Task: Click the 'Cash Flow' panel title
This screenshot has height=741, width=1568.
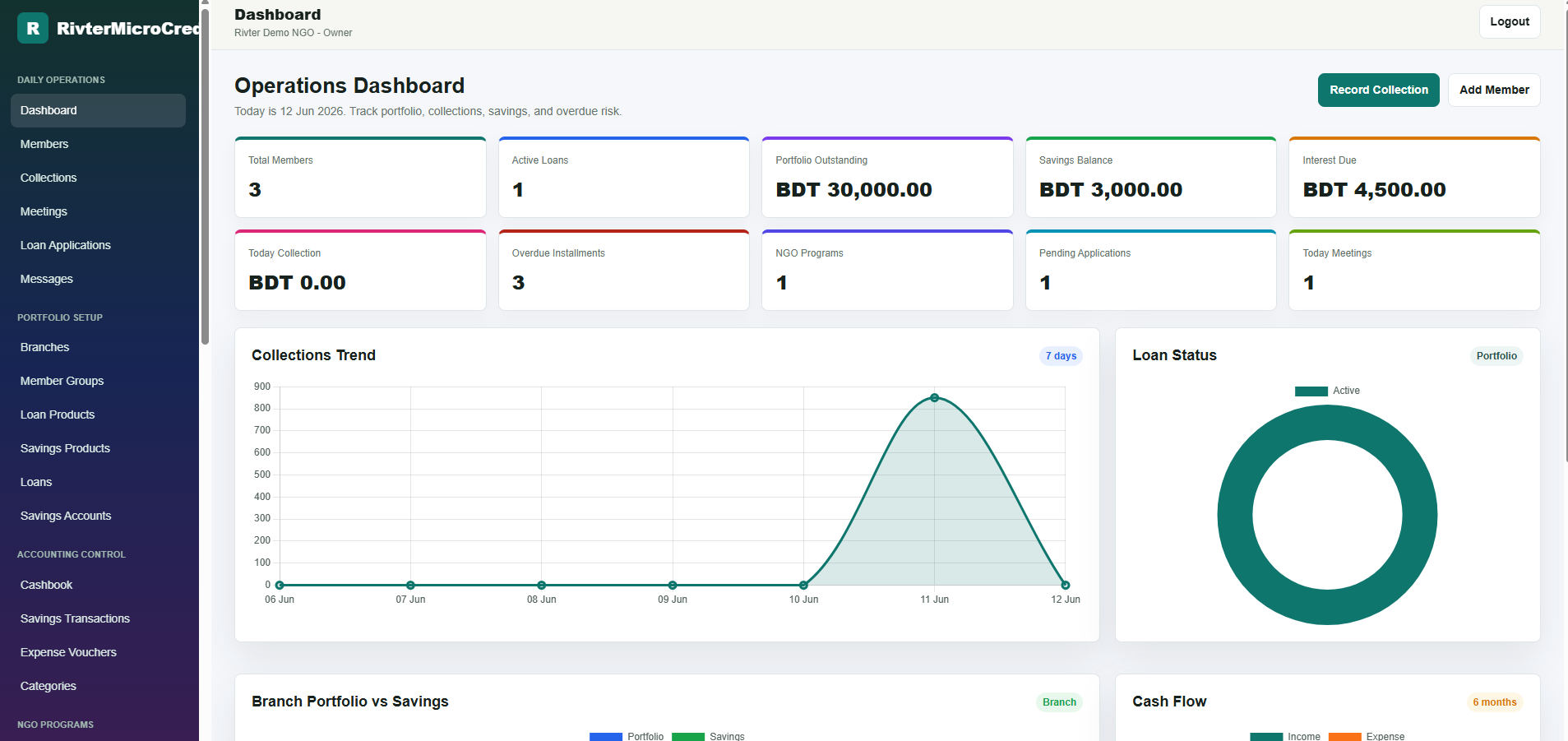Action: pos(1169,702)
